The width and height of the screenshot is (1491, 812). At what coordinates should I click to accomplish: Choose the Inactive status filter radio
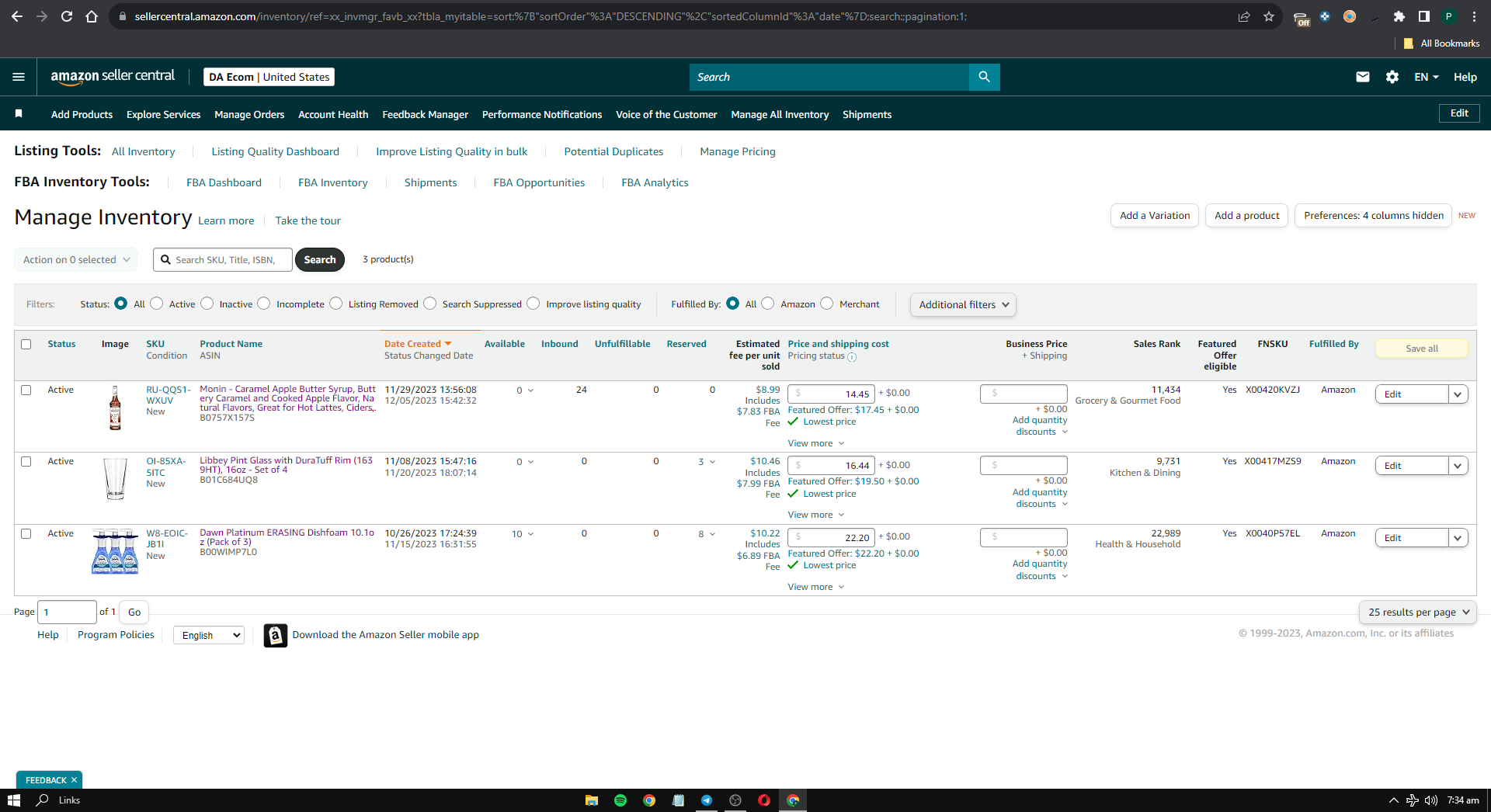click(207, 304)
